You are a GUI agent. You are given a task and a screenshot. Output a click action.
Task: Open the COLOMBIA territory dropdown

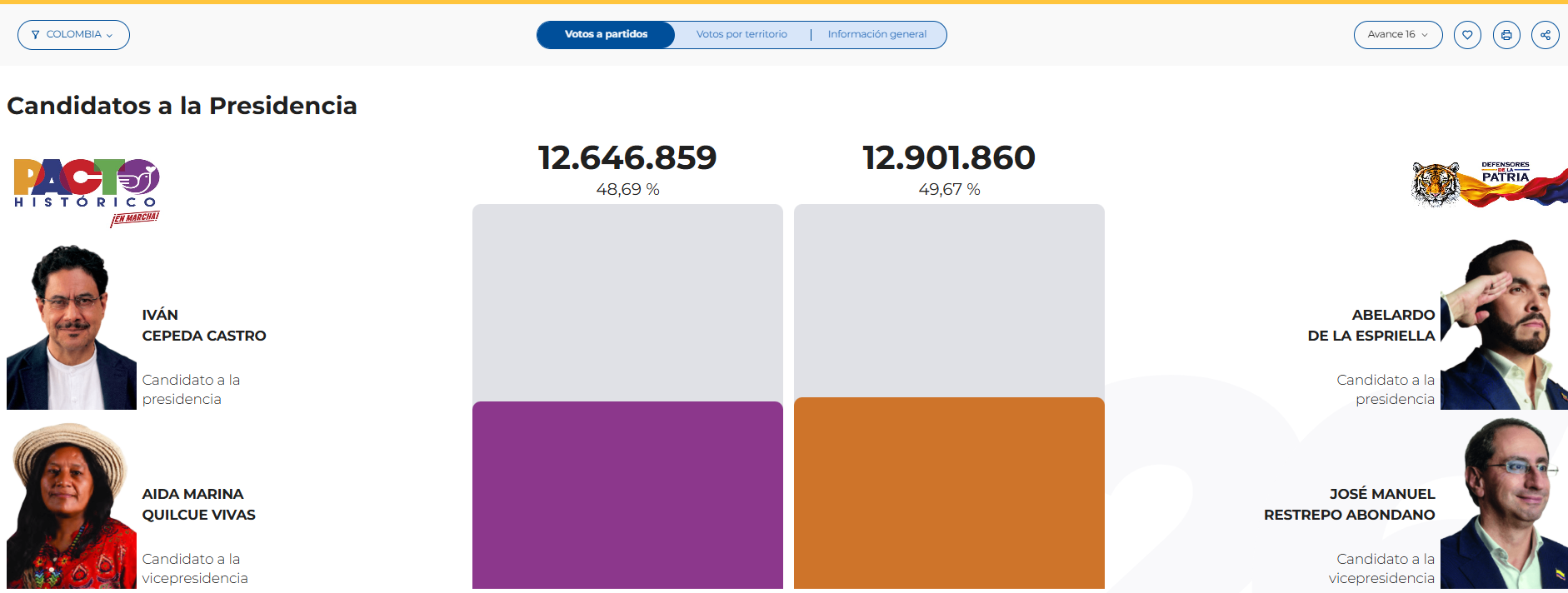click(73, 35)
